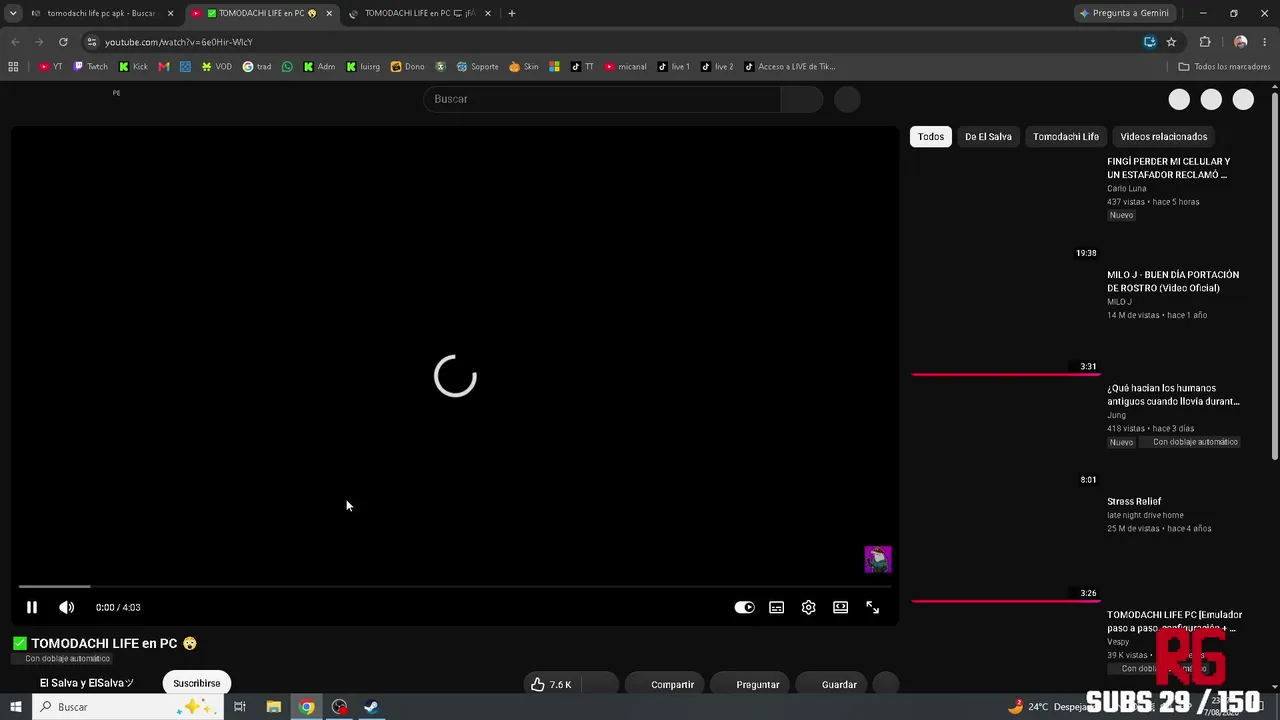Open the micanal bookmark
1280x720 pixels.
(x=625, y=67)
